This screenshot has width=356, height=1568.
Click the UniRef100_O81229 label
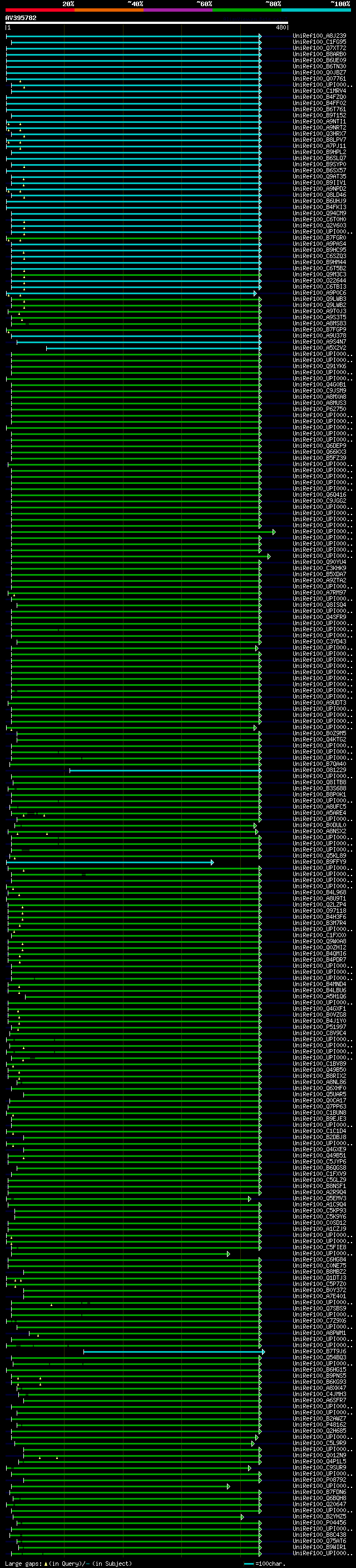319,770
